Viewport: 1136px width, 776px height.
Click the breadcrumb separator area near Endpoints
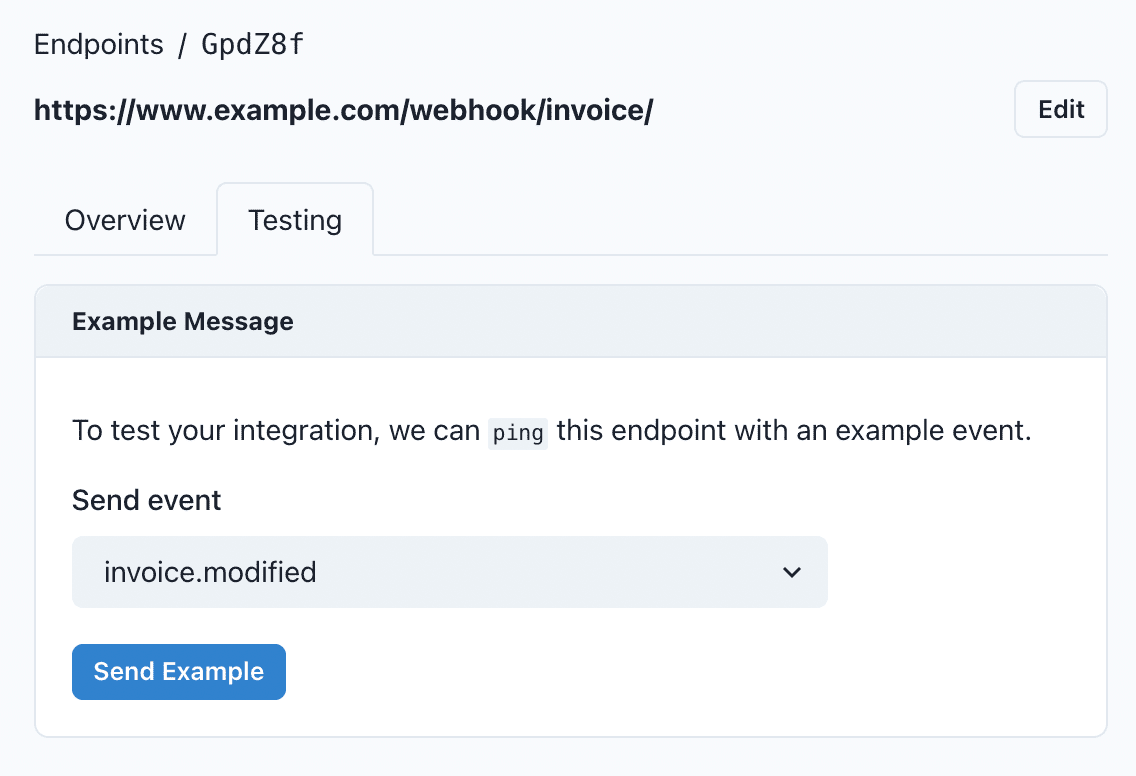tap(180, 44)
